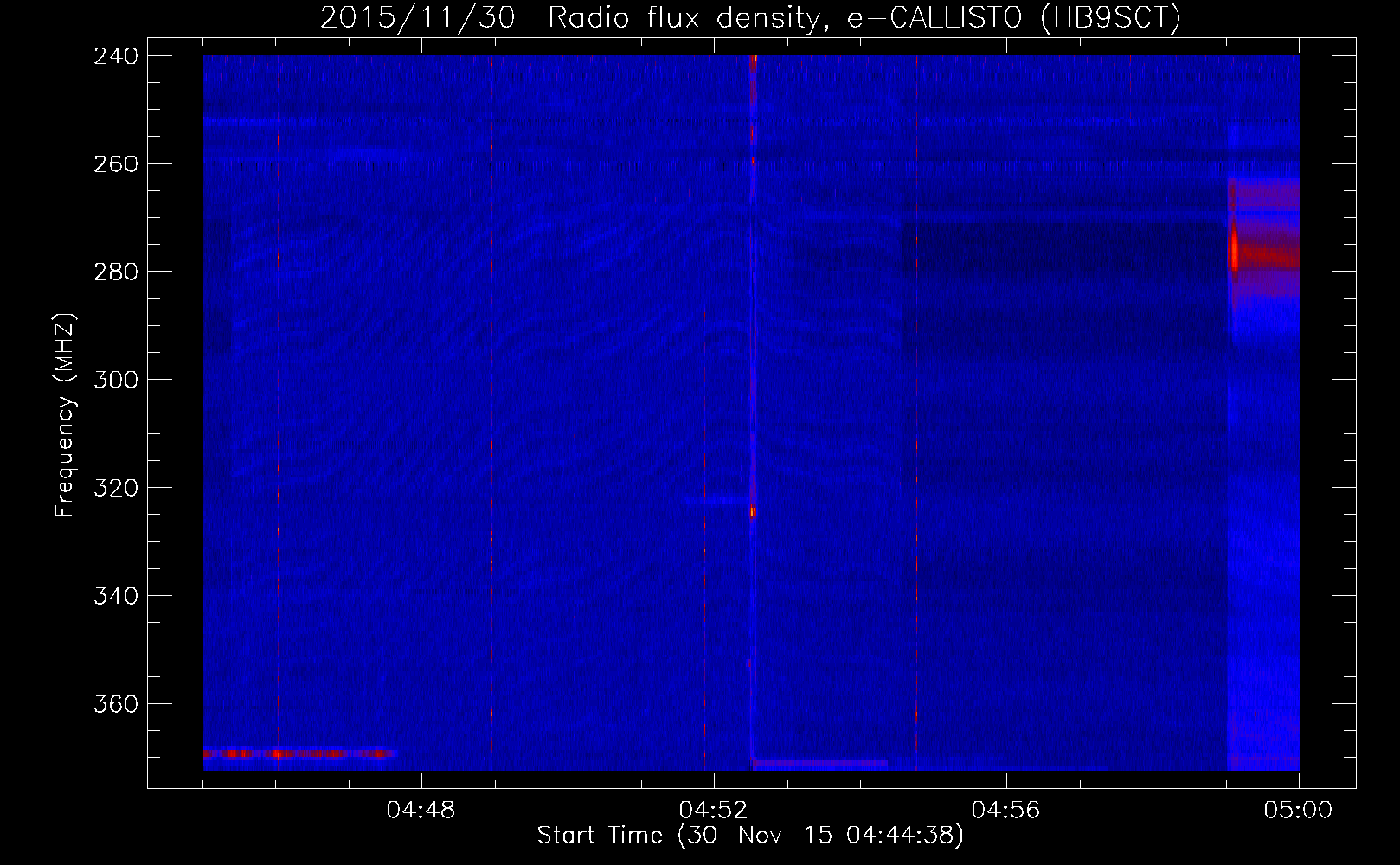Click the plot title 'Radio flux density, e-CALLISTO (HB9SCT)'
The height and width of the screenshot is (865, 1400).
864,17
